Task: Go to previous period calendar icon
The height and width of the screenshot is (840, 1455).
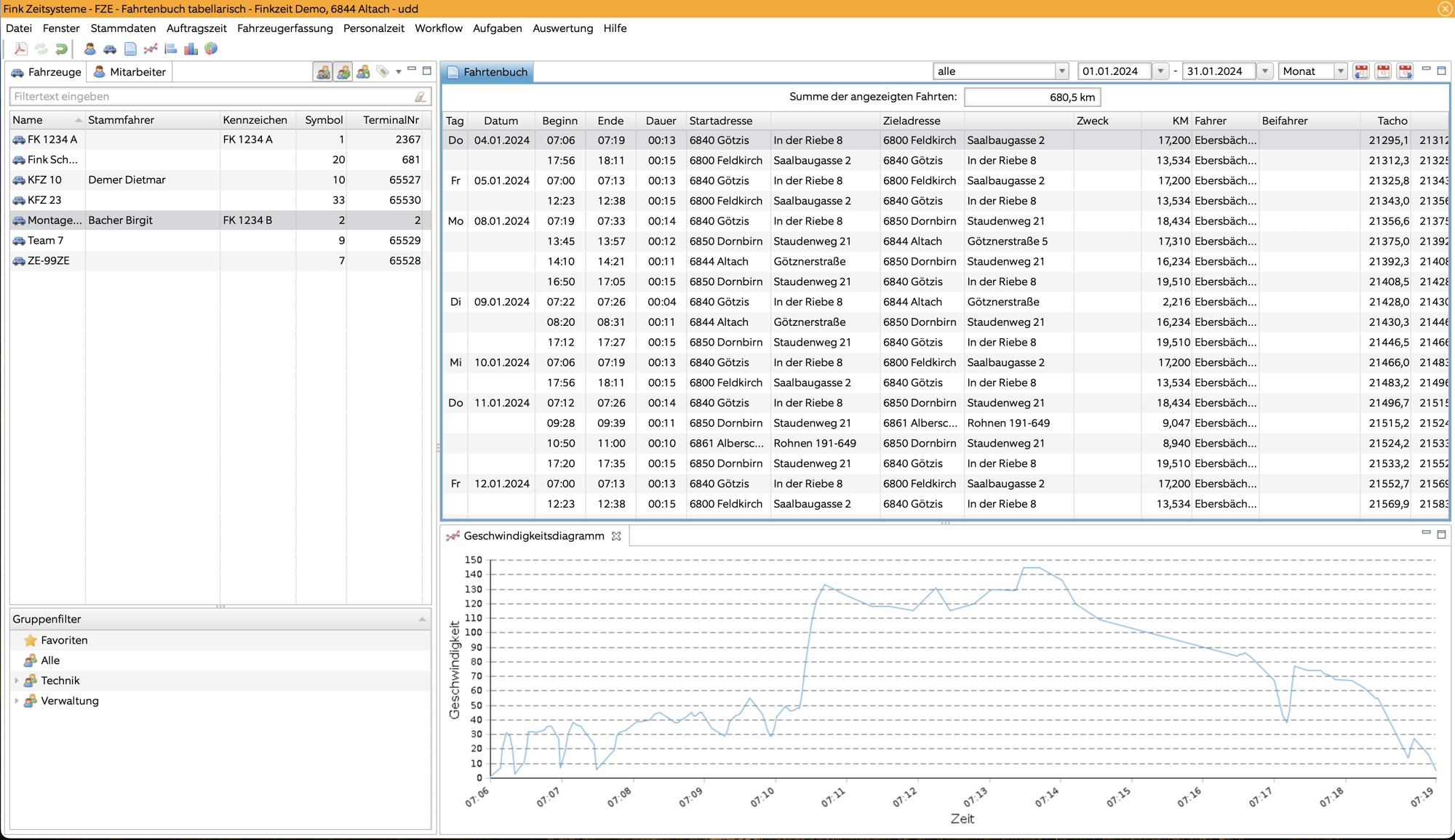Action: click(x=1361, y=71)
